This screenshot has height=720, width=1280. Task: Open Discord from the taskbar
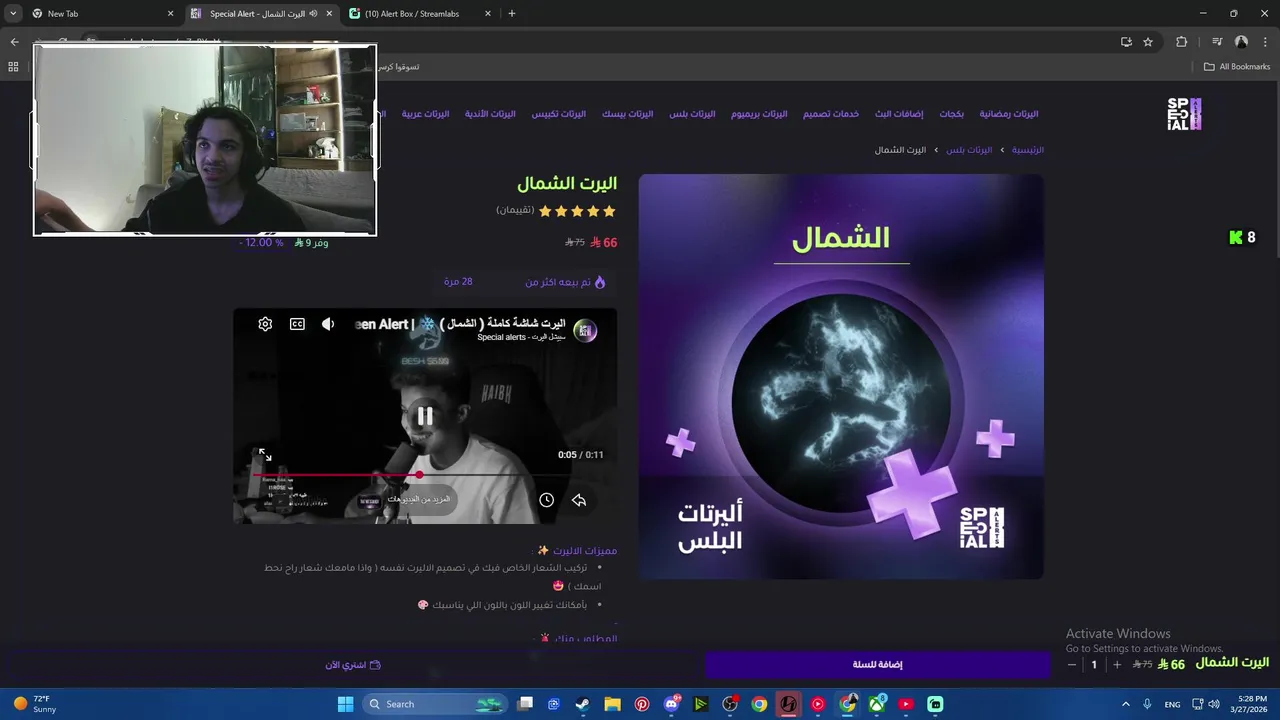tap(671, 704)
